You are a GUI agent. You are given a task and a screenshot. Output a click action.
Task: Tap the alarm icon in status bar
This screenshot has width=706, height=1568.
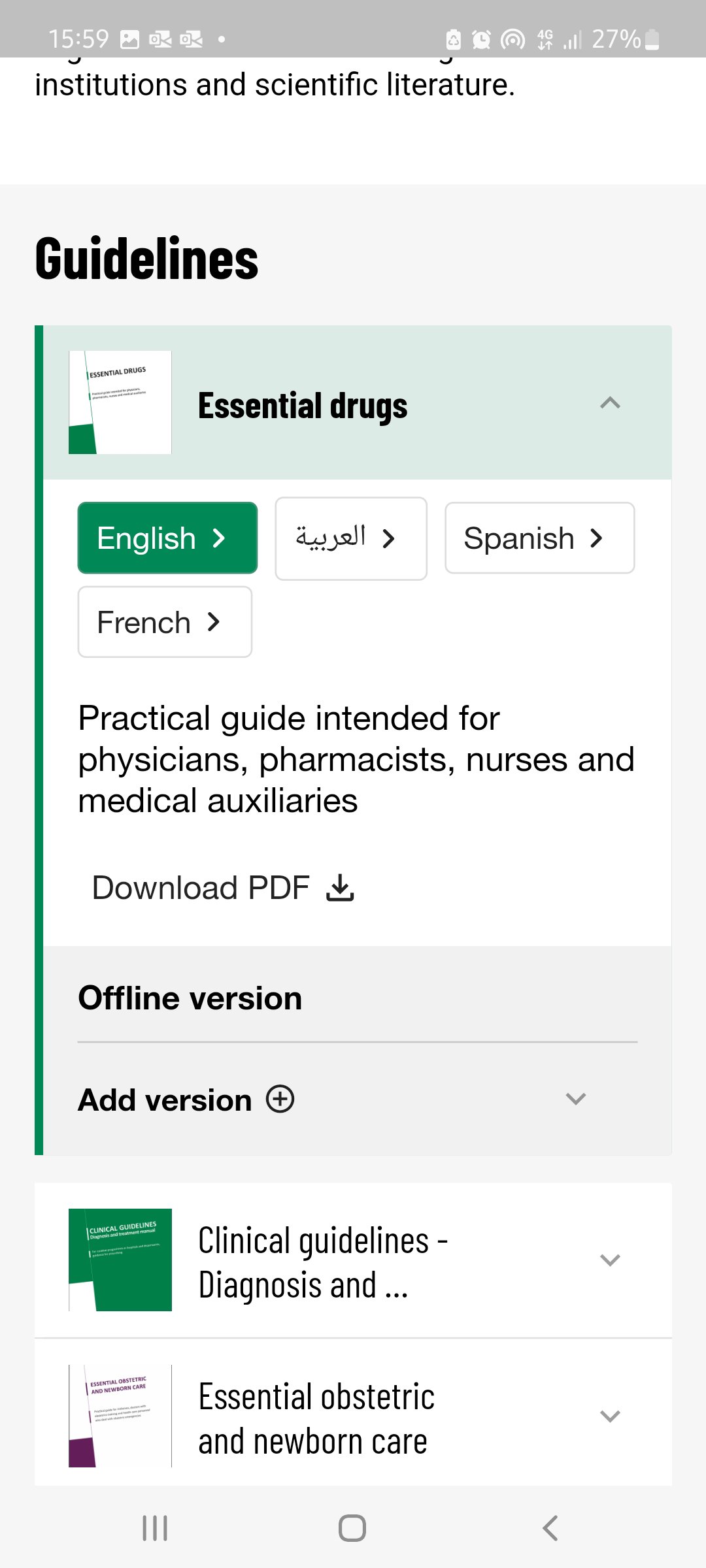coord(481,40)
